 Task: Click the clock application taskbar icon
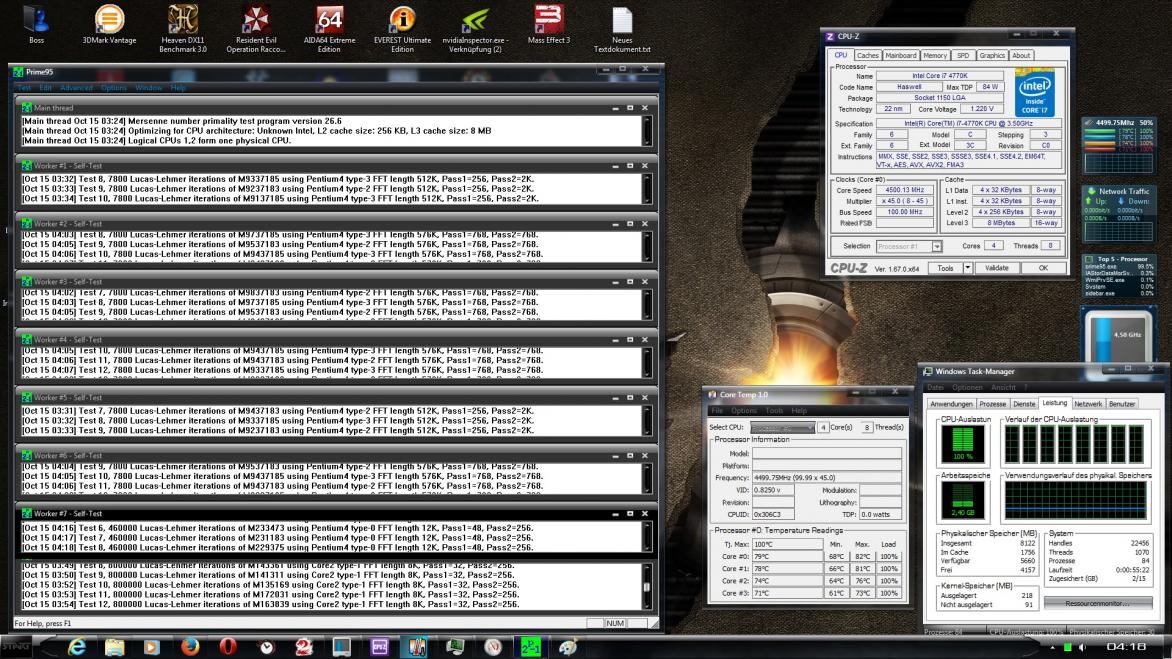[266, 647]
